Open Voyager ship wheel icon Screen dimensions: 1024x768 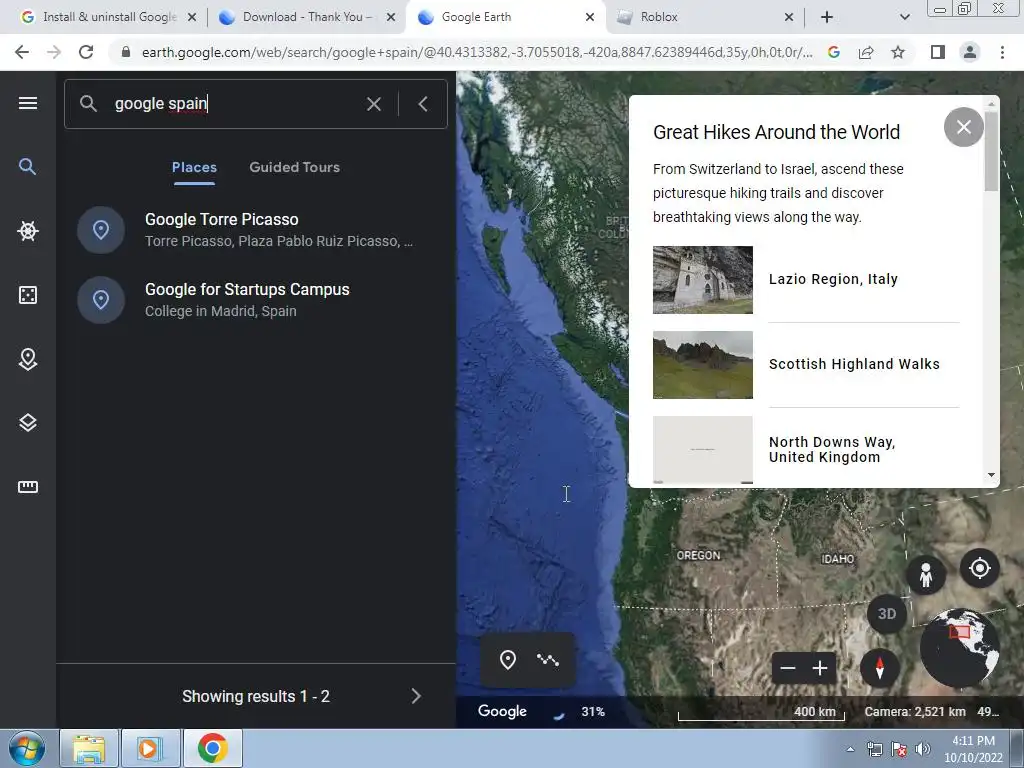coord(27,231)
